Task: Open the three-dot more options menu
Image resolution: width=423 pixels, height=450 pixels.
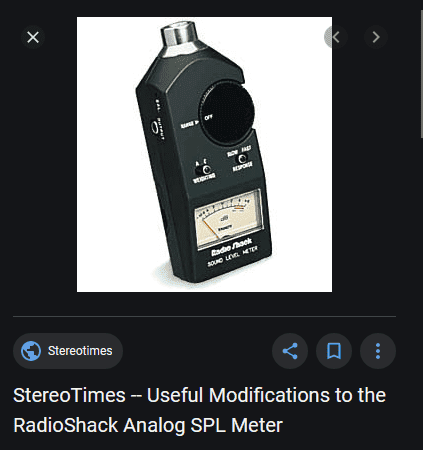Action: coord(378,351)
